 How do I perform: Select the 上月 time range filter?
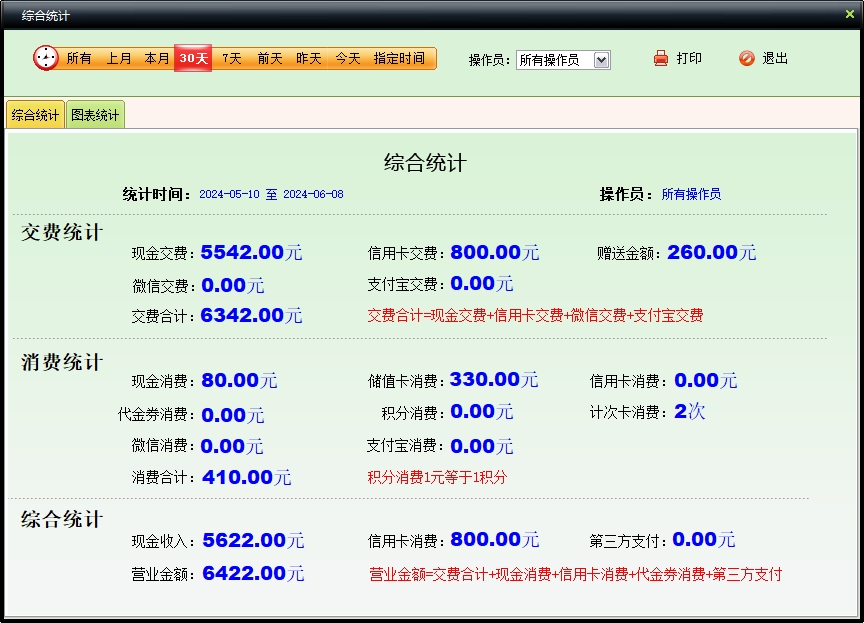point(119,59)
